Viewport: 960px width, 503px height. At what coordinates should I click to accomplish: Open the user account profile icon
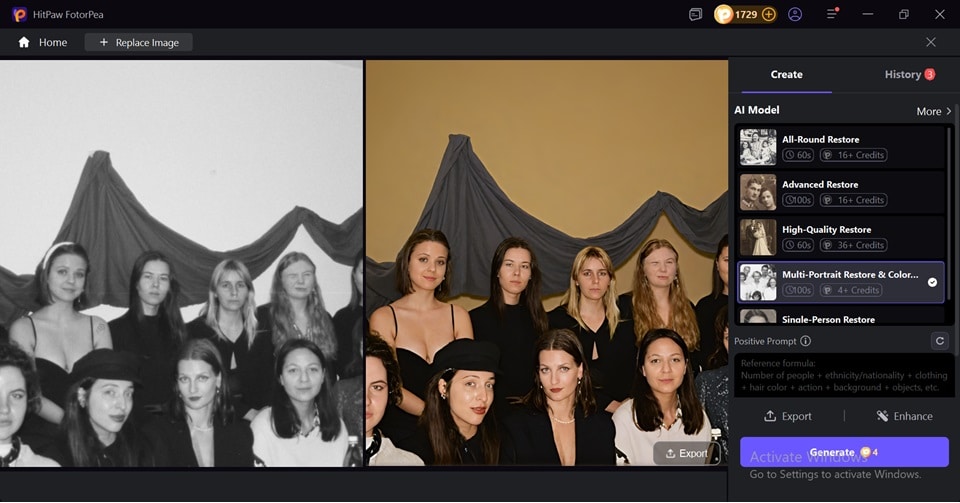pos(795,15)
